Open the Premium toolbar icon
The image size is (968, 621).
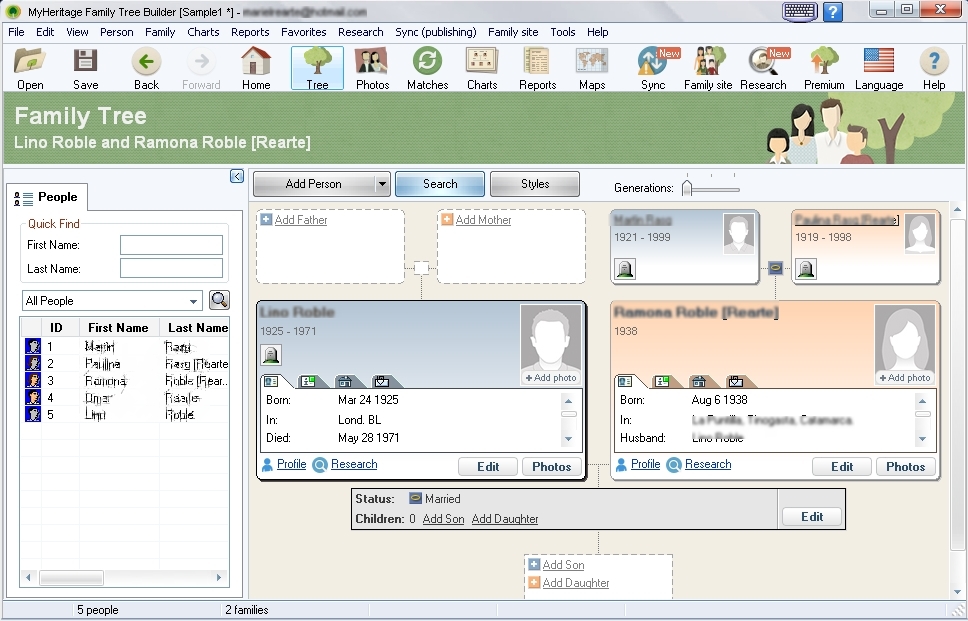824,69
